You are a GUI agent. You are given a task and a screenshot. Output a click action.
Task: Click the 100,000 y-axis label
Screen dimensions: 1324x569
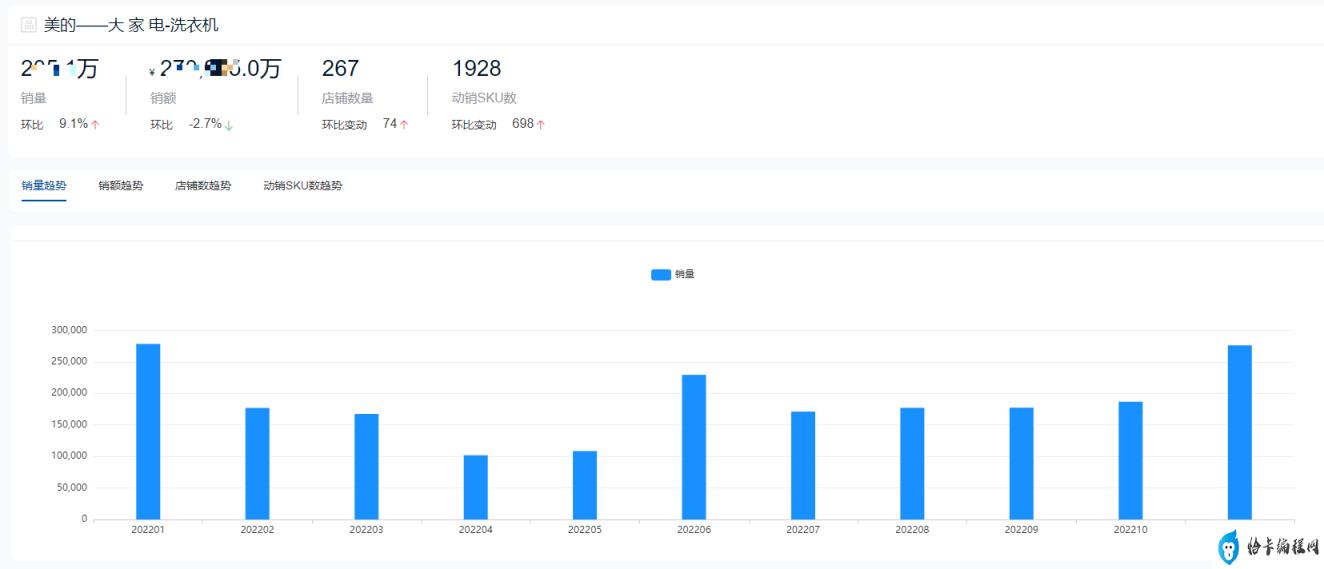pyautogui.click(x=69, y=456)
